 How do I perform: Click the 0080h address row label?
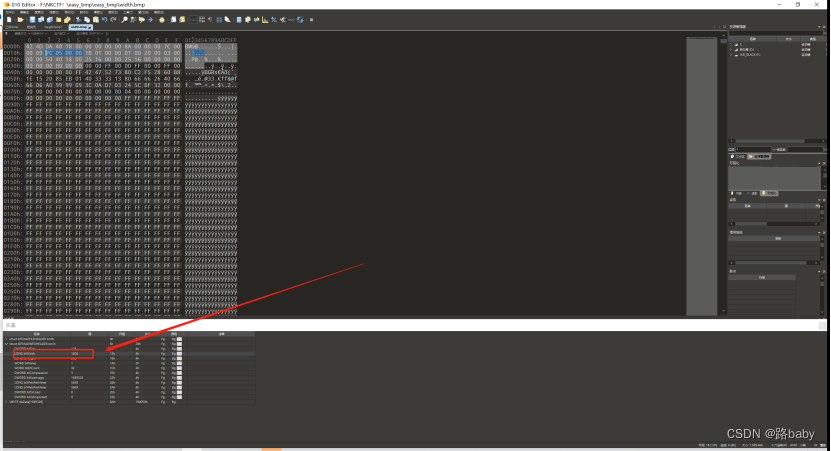tap(13, 98)
